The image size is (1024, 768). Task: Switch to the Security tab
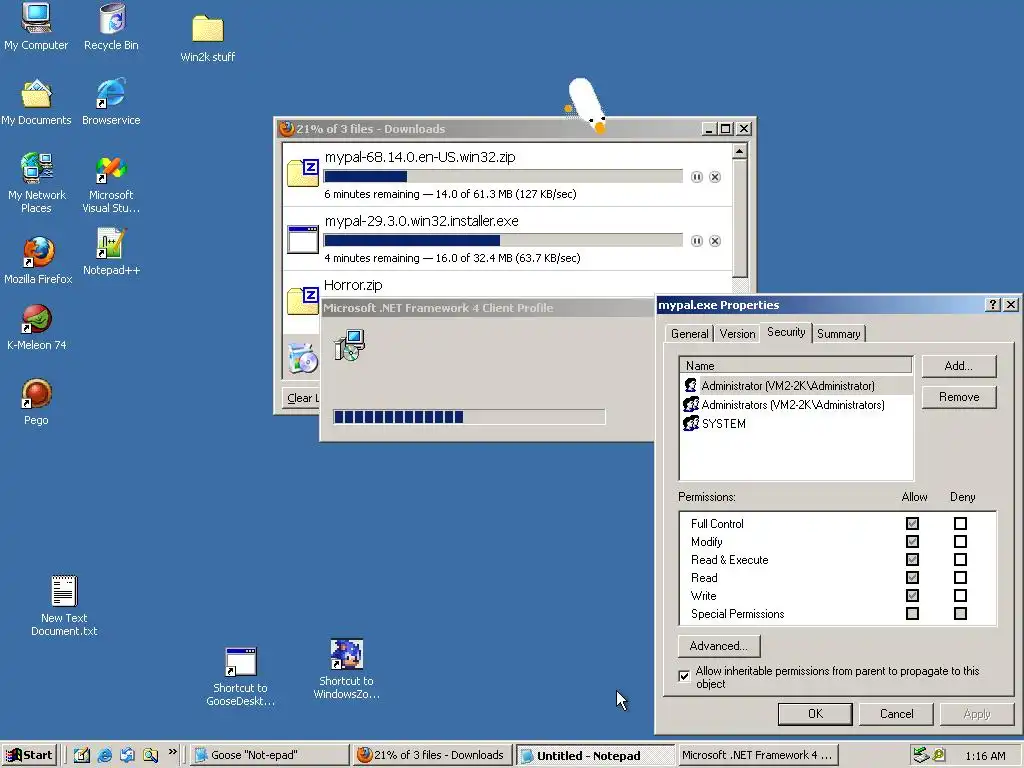click(x=786, y=332)
